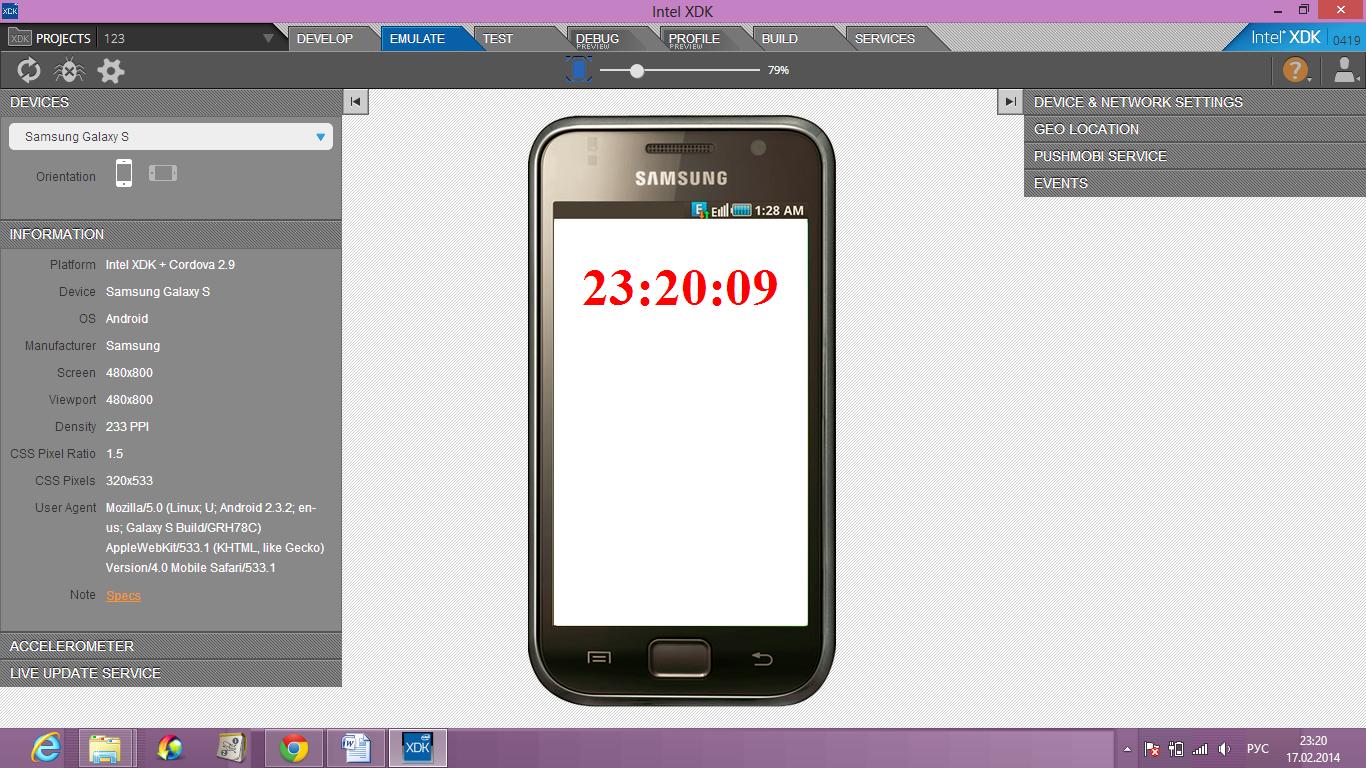Open the Specs link
1366x768 pixels.
123,595
